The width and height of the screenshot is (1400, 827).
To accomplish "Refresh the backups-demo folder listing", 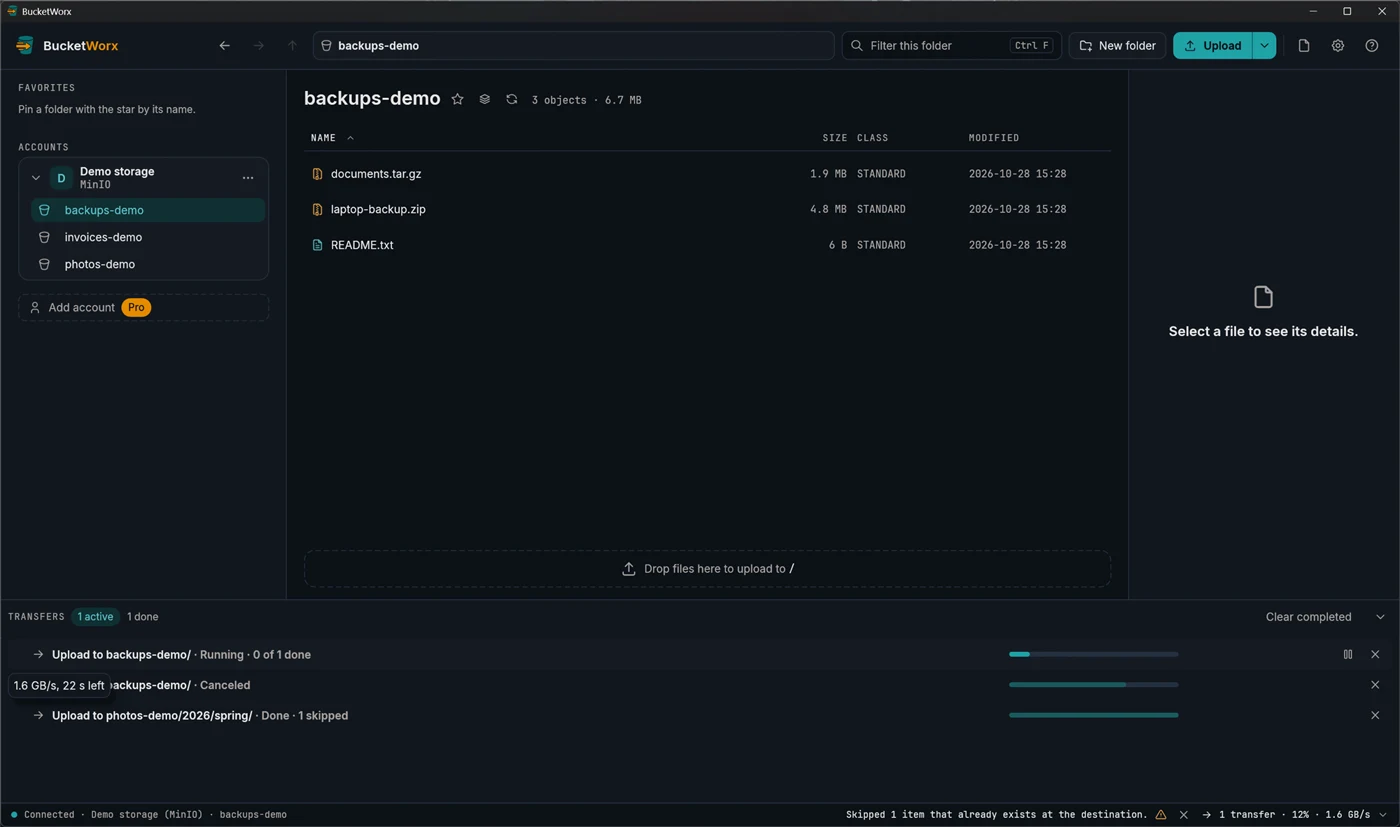I will coord(512,99).
